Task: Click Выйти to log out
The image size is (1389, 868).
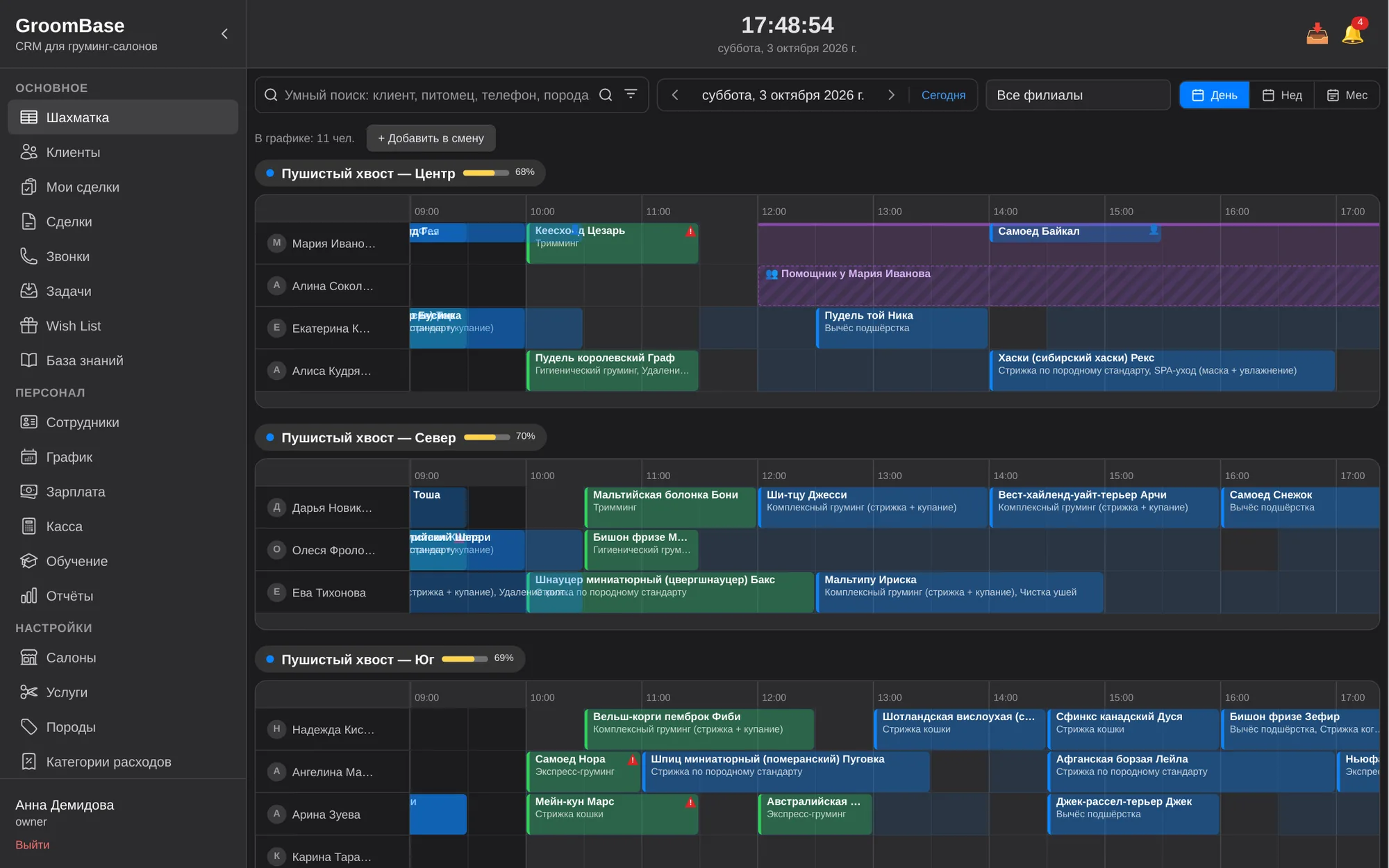Action: click(x=33, y=845)
